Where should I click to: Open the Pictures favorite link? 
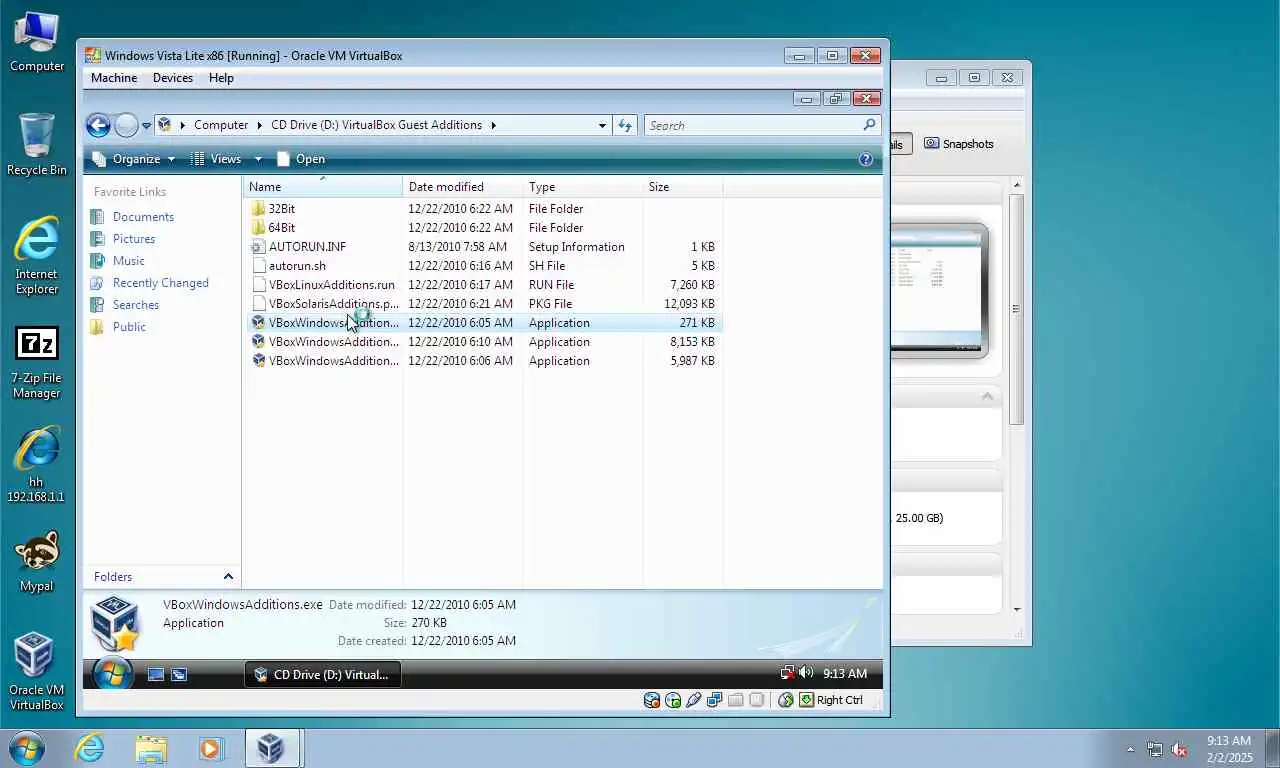coord(134,239)
